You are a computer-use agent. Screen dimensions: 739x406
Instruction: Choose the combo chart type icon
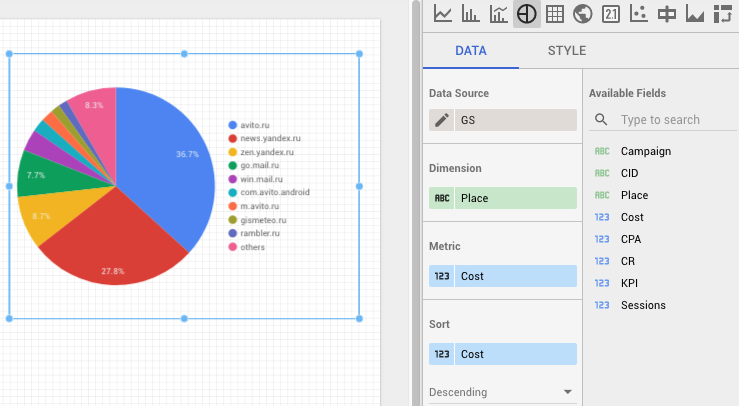click(x=498, y=14)
